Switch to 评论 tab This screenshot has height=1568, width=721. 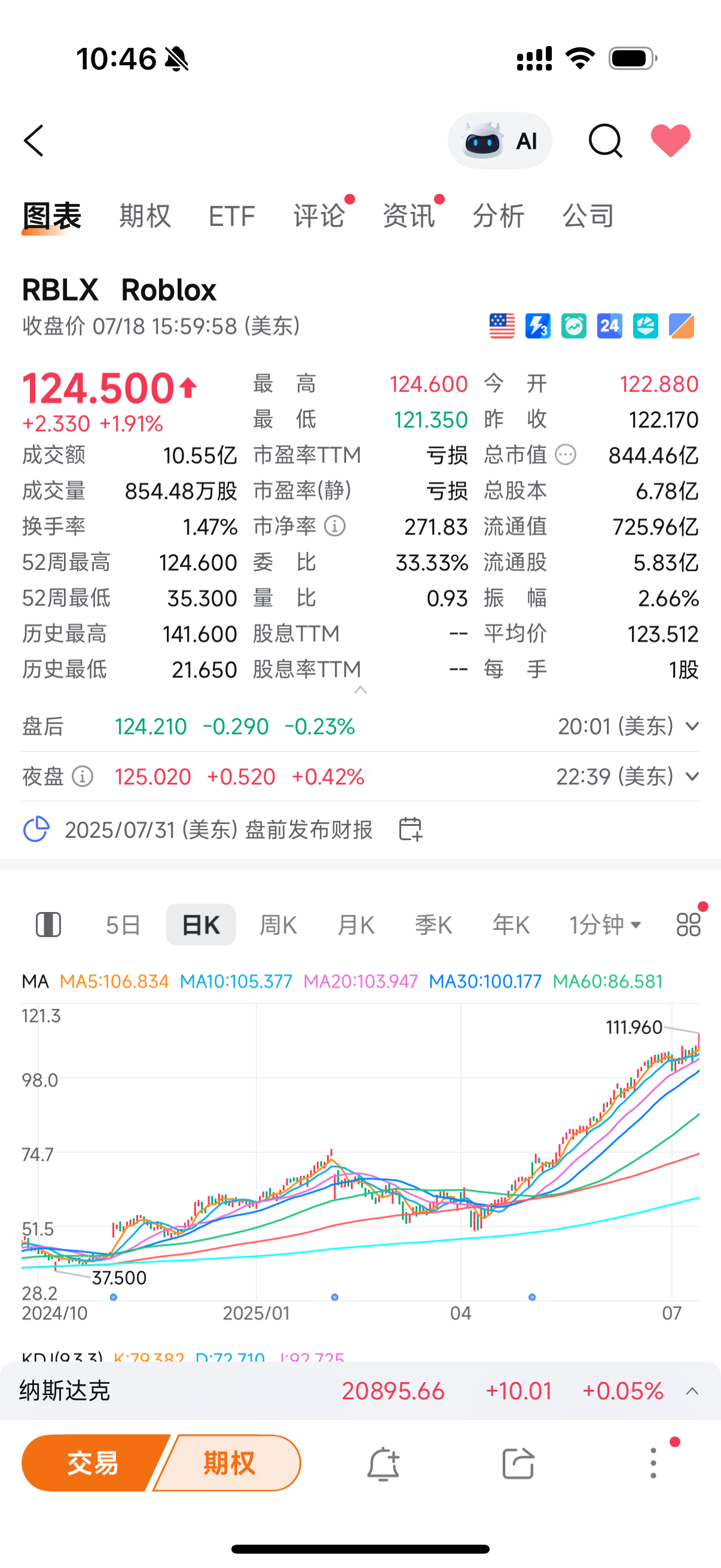319,216
